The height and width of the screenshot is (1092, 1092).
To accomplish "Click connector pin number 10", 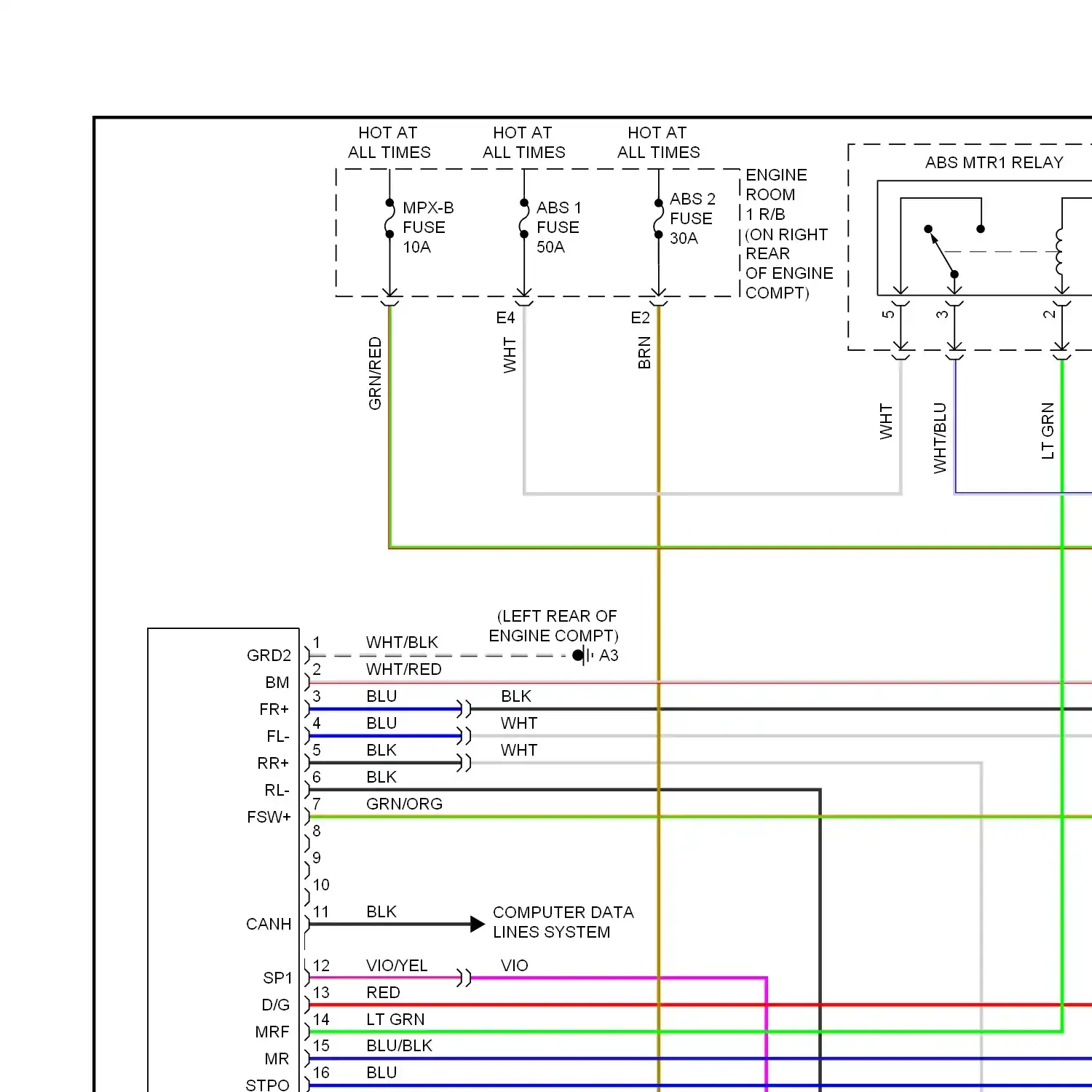I will point(321,885).
